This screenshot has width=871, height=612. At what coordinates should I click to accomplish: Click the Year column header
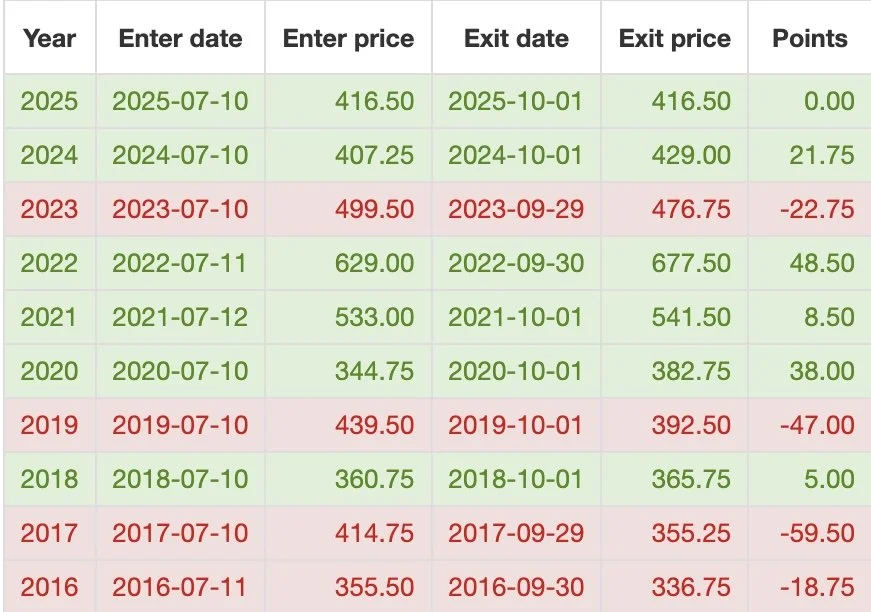coord(49,39)
